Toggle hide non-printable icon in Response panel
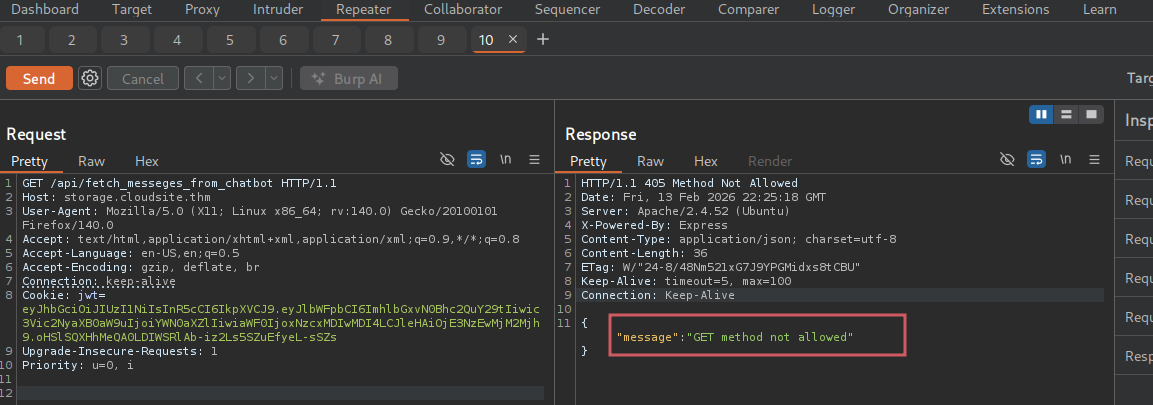This screenshot has width=1153, height=405. click(1007, 160)
